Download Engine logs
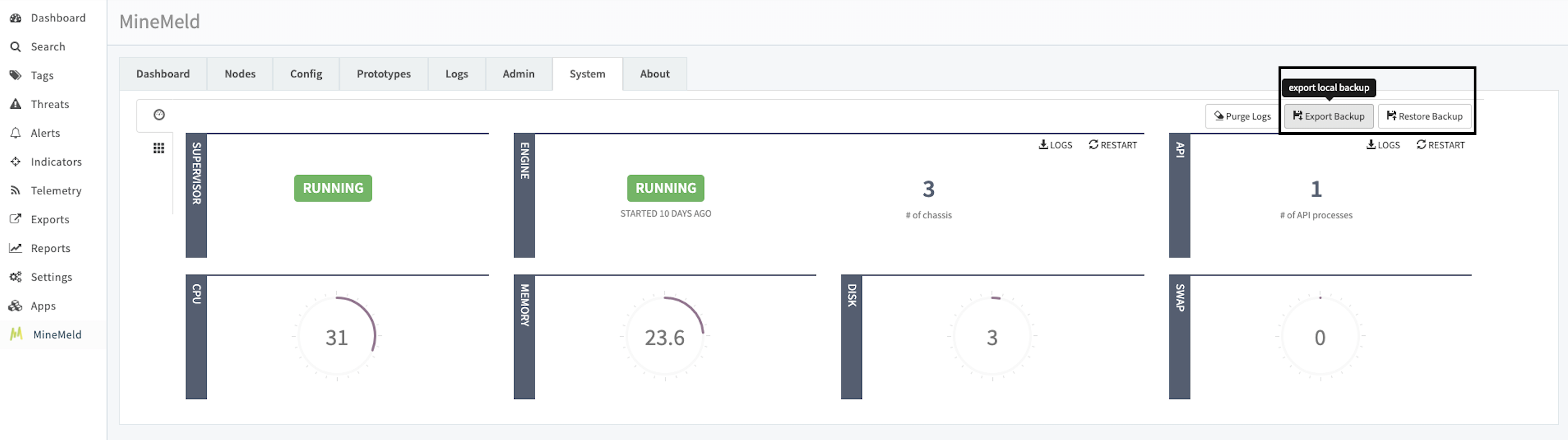 pyautogui.click(x=1055, y=145)
